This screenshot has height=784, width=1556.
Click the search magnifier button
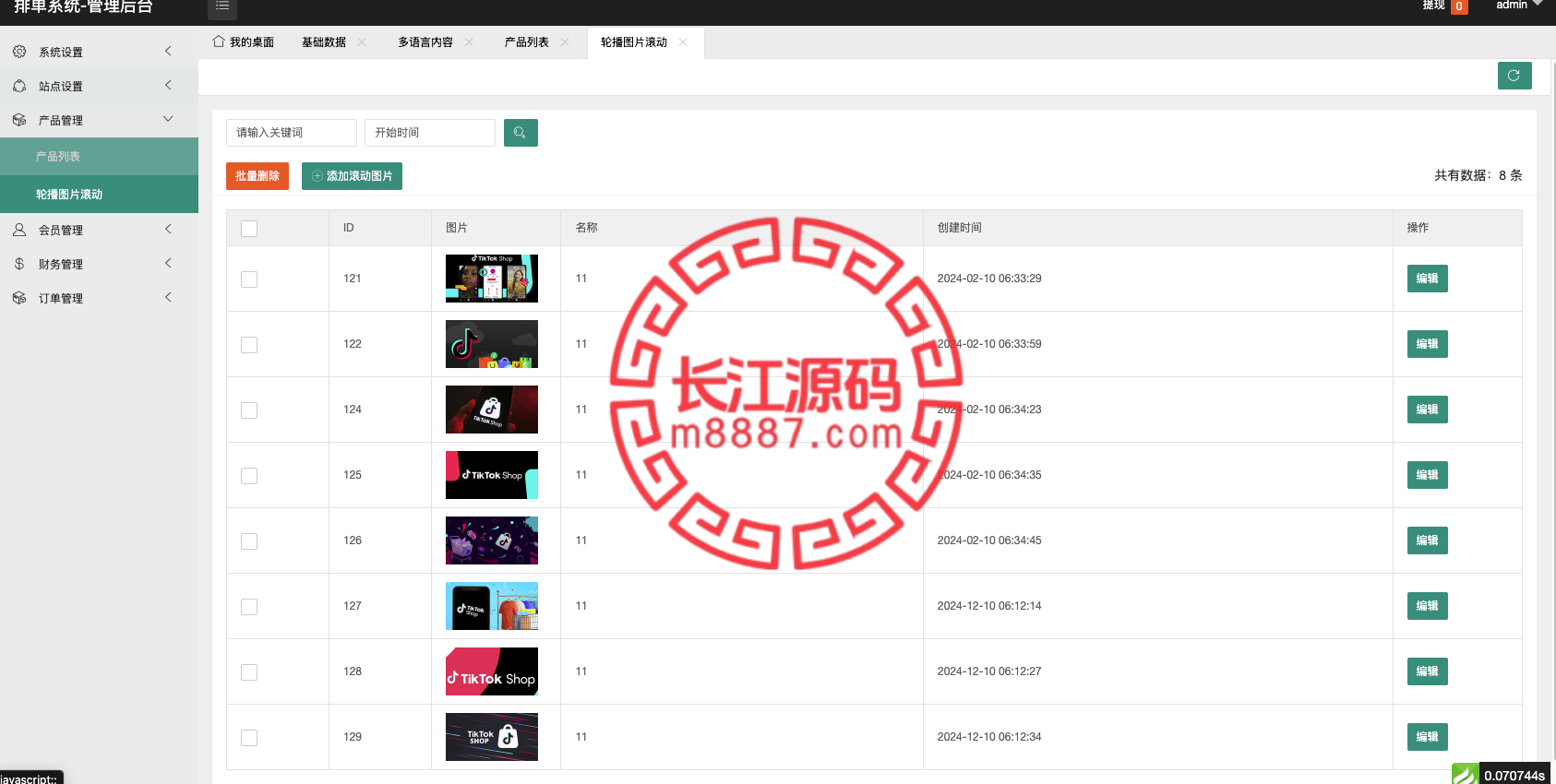click(521, 133)
